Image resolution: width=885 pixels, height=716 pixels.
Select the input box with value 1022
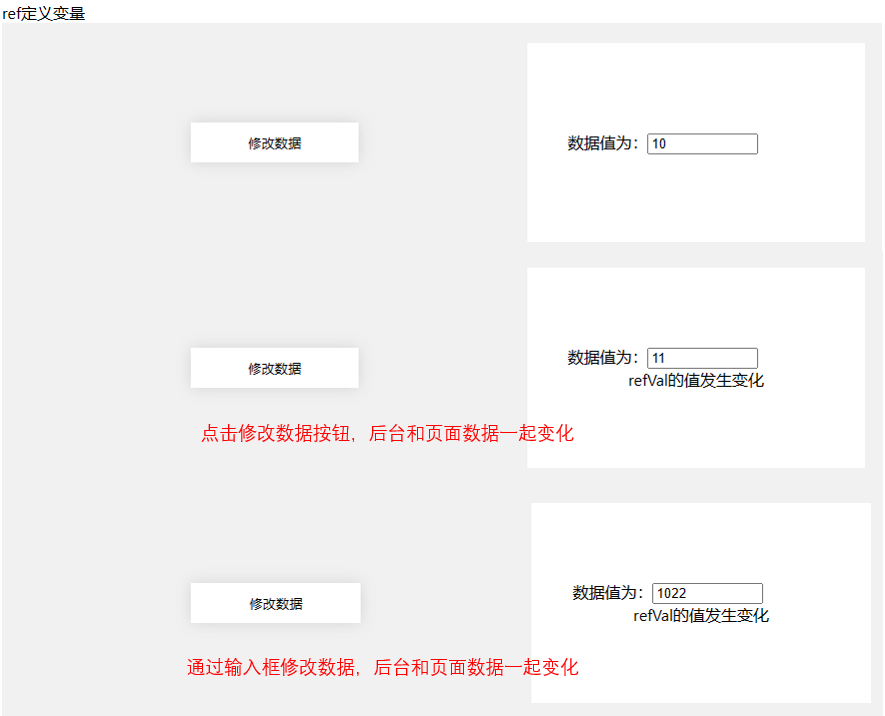click(707, 593)
